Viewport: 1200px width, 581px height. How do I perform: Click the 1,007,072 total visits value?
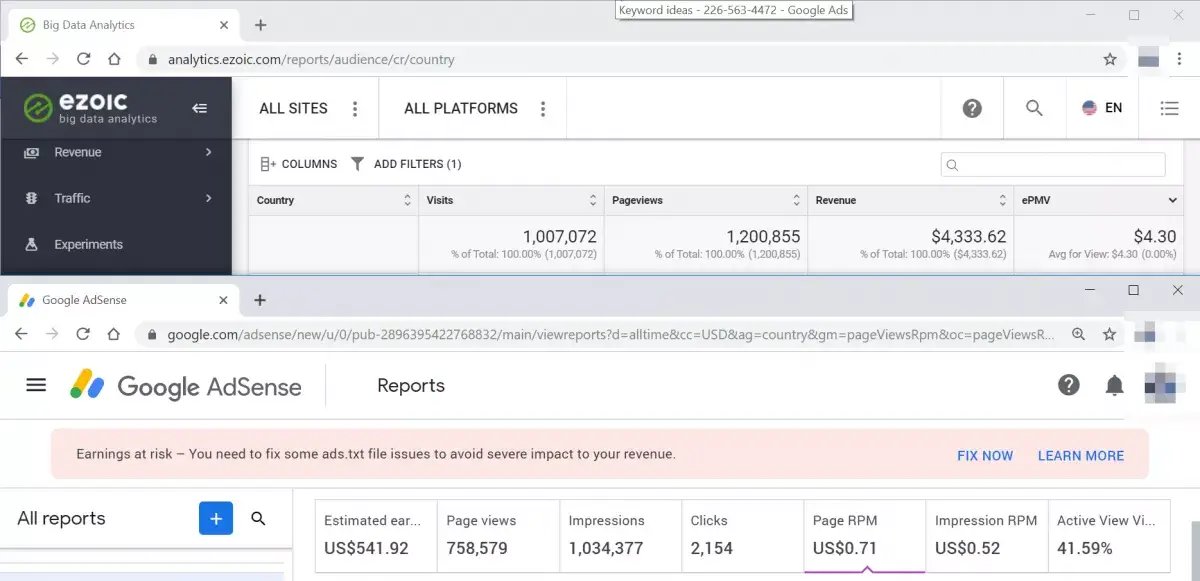[x=560, y=237]
